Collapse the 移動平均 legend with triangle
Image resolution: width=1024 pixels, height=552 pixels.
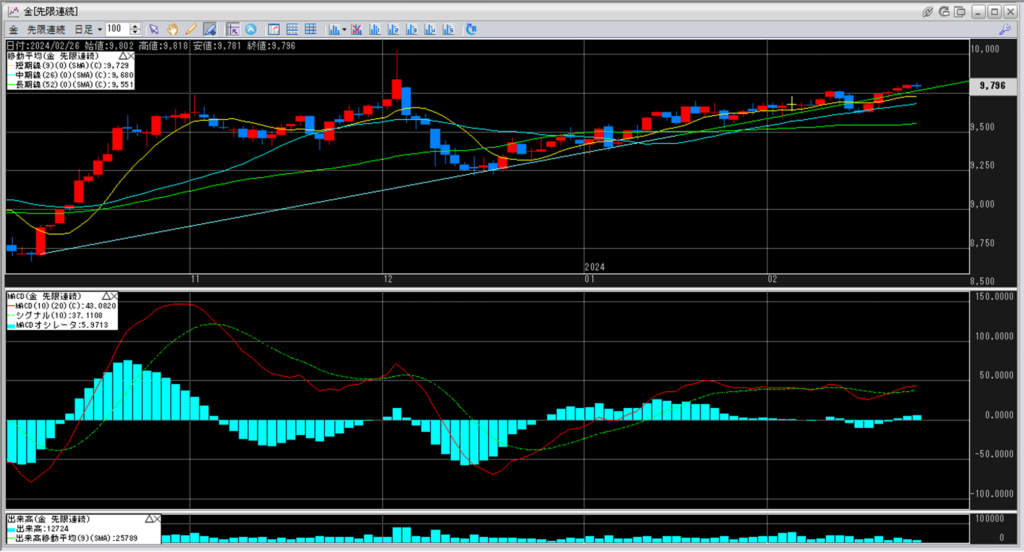tap(123, 56)
